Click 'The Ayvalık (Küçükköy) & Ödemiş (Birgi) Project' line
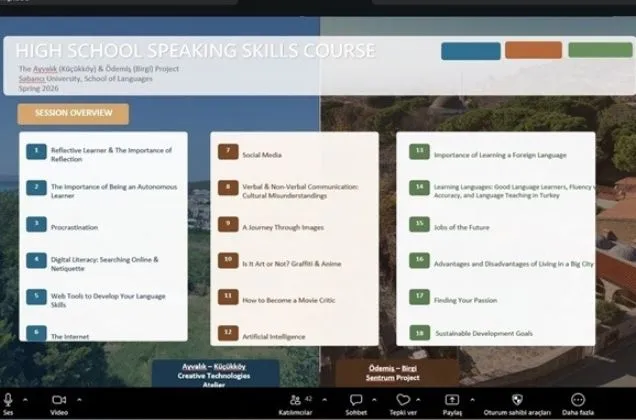Image resolution: width=636 pixels, height=420 pixels. pos(99,69)
